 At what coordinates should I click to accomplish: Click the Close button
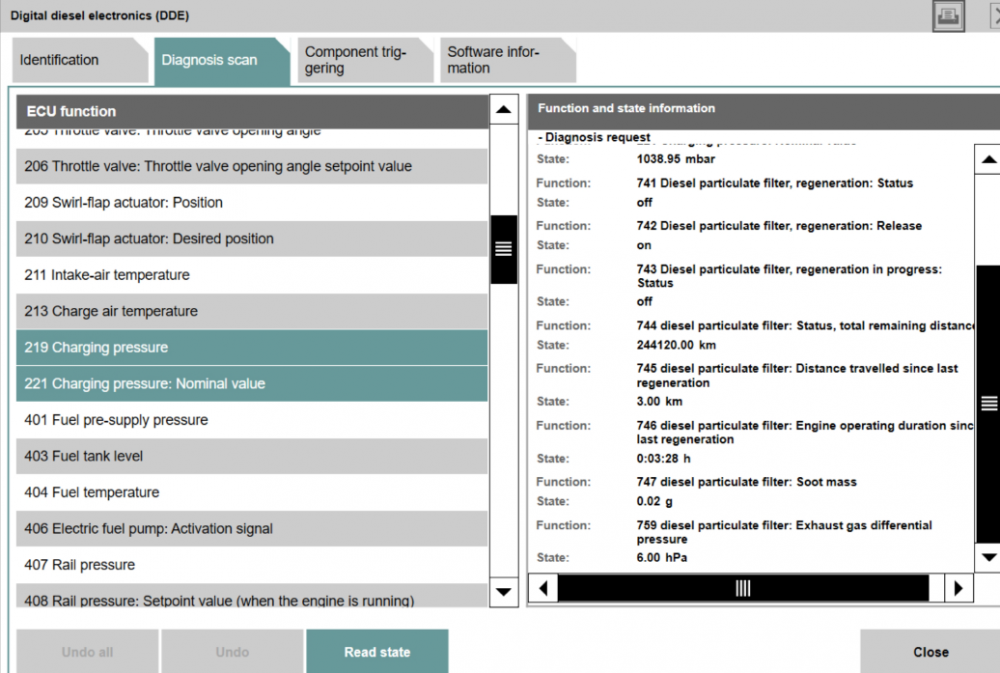tap(930, 652)
